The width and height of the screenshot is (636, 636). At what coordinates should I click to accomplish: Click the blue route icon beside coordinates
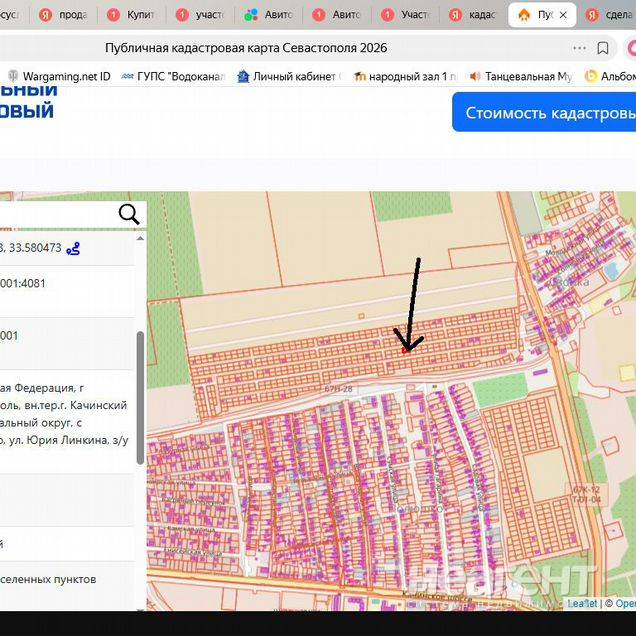pyautogui.click(x=75, y=247)
